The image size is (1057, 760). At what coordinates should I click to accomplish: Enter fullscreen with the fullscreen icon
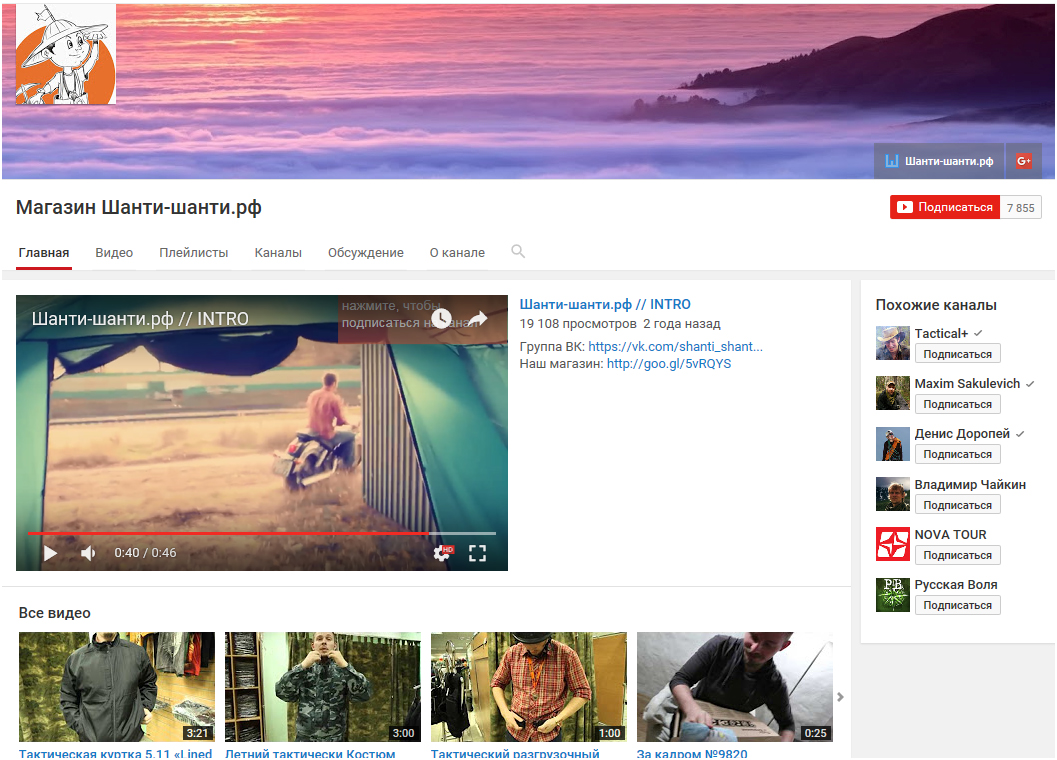477,554
